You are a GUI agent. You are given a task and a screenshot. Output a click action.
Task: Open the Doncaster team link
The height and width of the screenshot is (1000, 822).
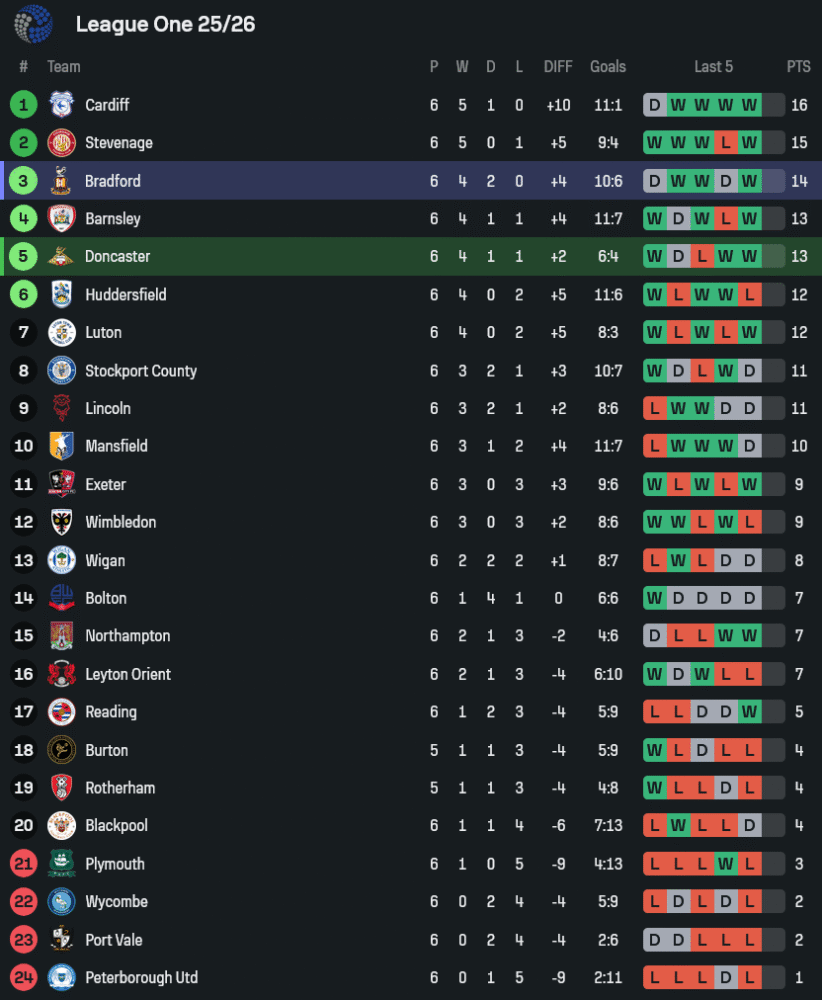(117, 257)
